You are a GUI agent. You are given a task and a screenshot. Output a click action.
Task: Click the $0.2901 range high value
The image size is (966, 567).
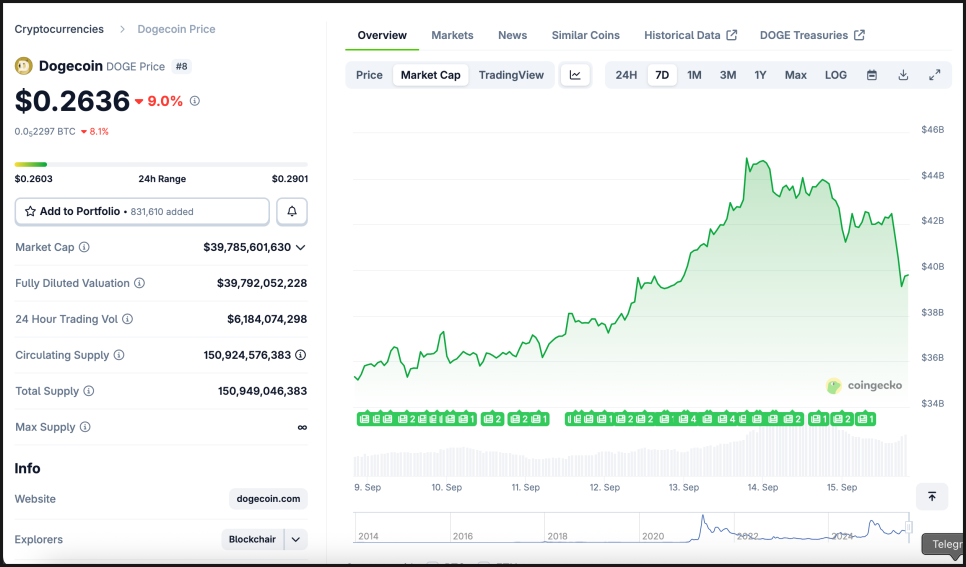pyautogui.click(x=290, y=179)
